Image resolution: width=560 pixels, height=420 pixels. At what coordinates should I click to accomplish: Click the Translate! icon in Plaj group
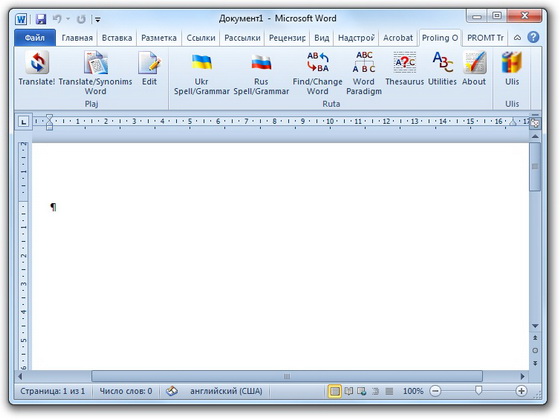(x=37, y=69)
